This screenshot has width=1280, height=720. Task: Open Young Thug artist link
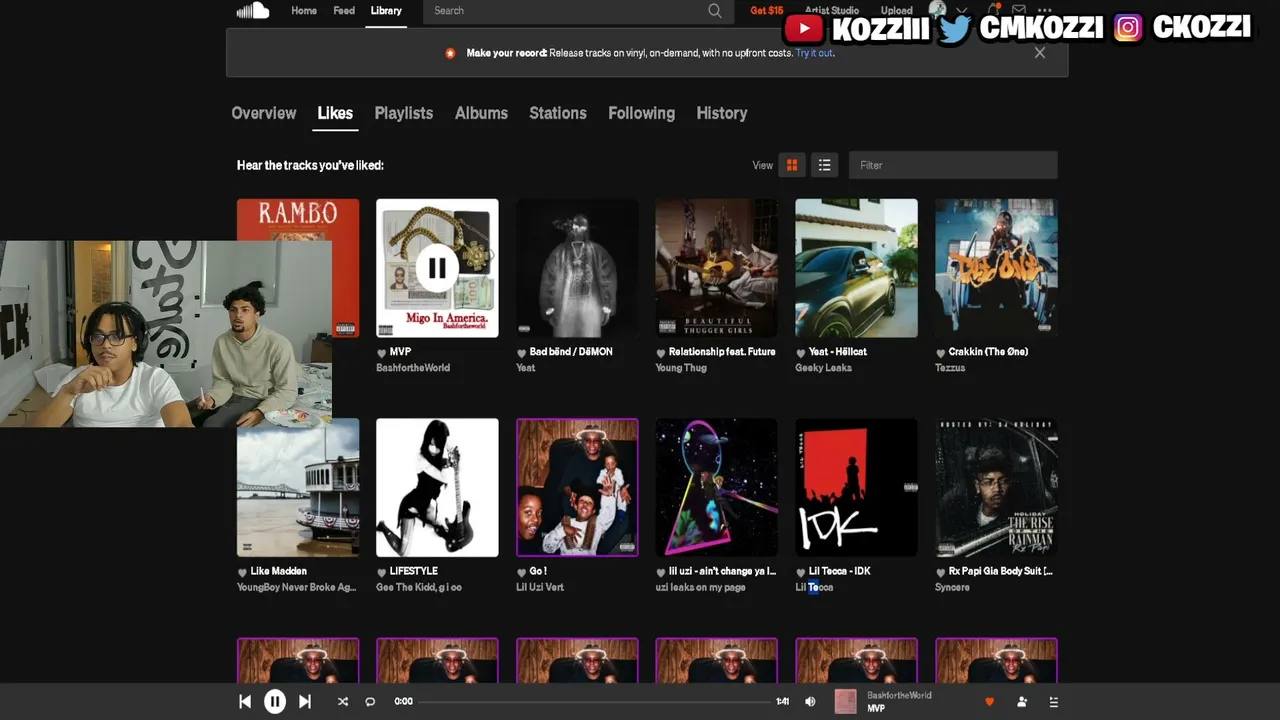(x=681, y=368)
